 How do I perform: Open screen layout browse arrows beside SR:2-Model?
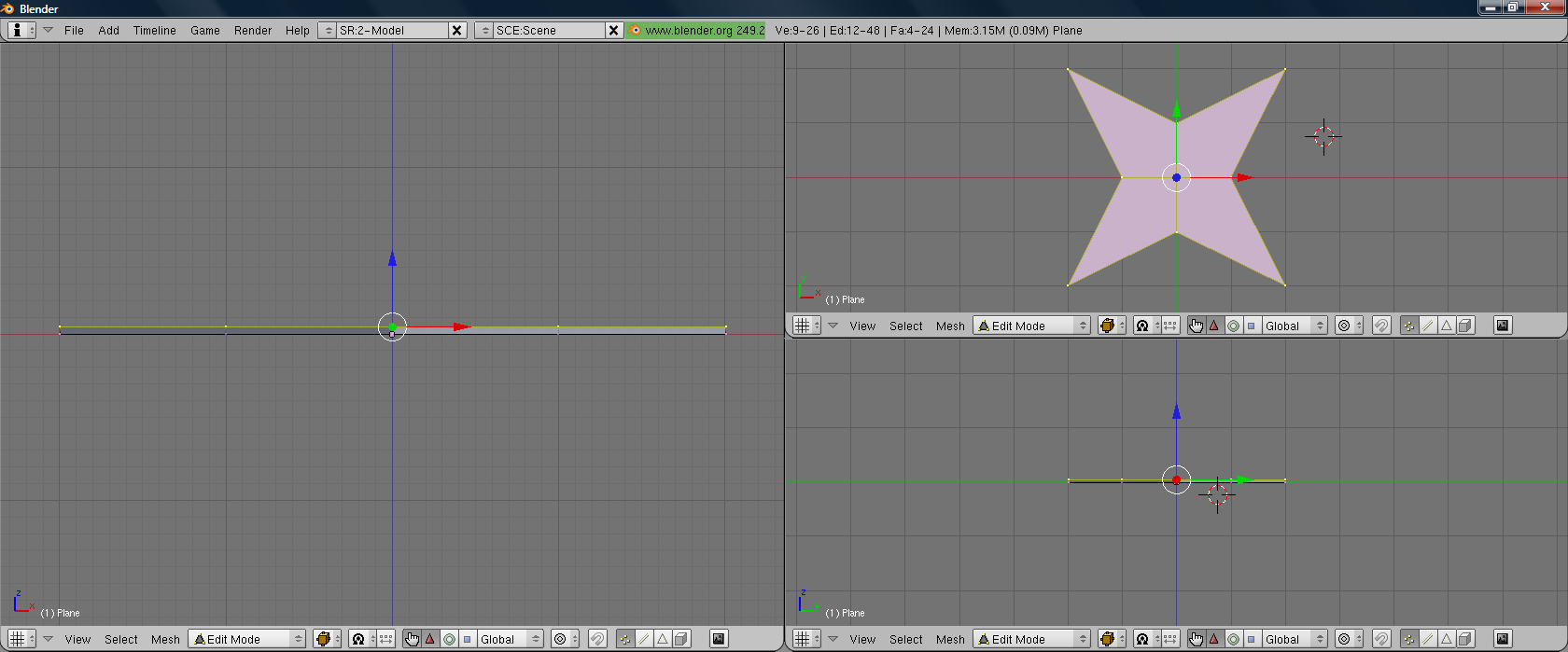328,30
